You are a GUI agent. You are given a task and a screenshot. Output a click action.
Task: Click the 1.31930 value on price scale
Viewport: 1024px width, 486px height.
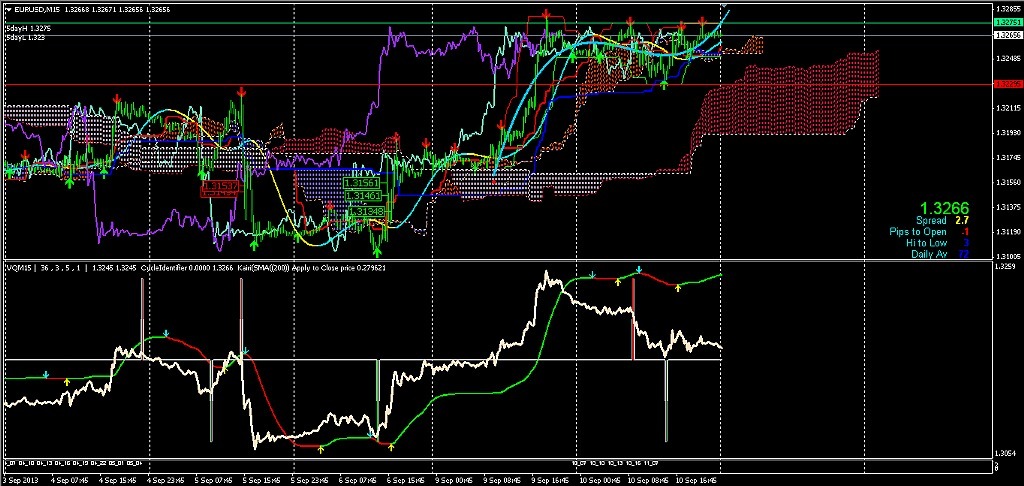point(1007,133)
